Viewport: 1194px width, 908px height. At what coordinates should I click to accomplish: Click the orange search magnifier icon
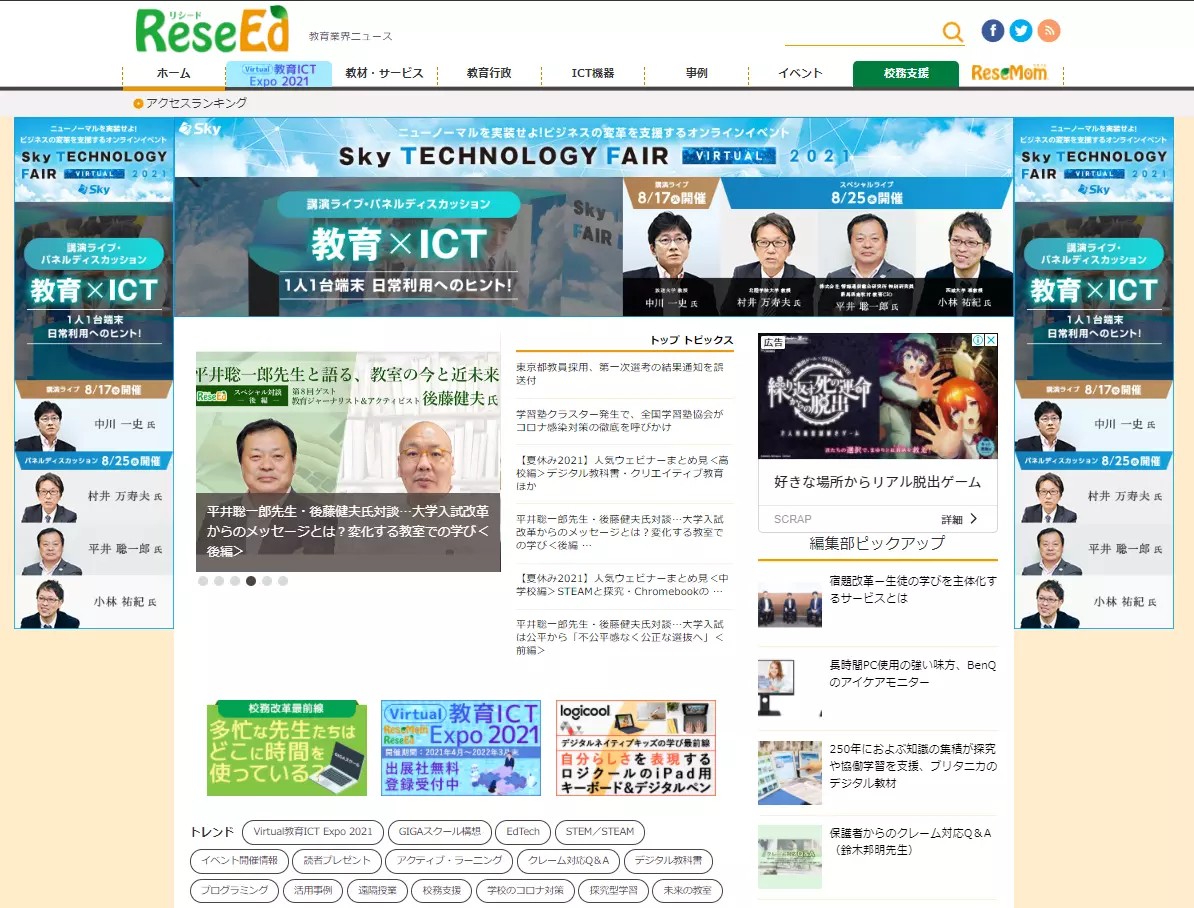coord(953,32)
